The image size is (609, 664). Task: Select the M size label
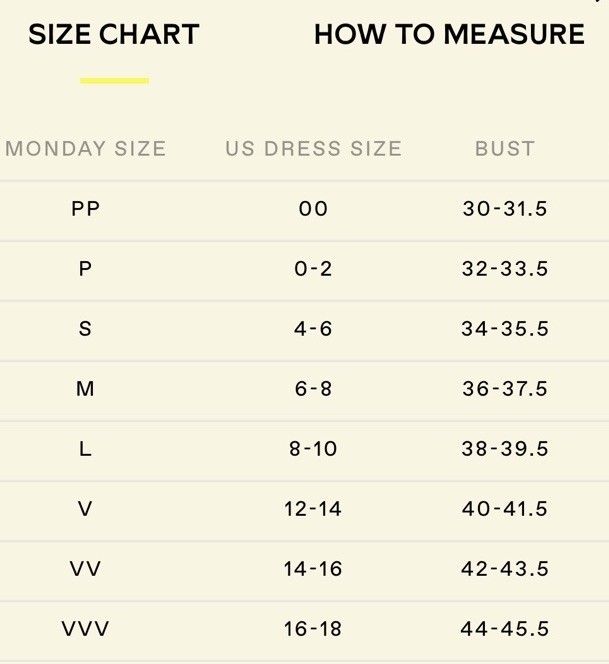pyautogui.click(x=85, y=389)
